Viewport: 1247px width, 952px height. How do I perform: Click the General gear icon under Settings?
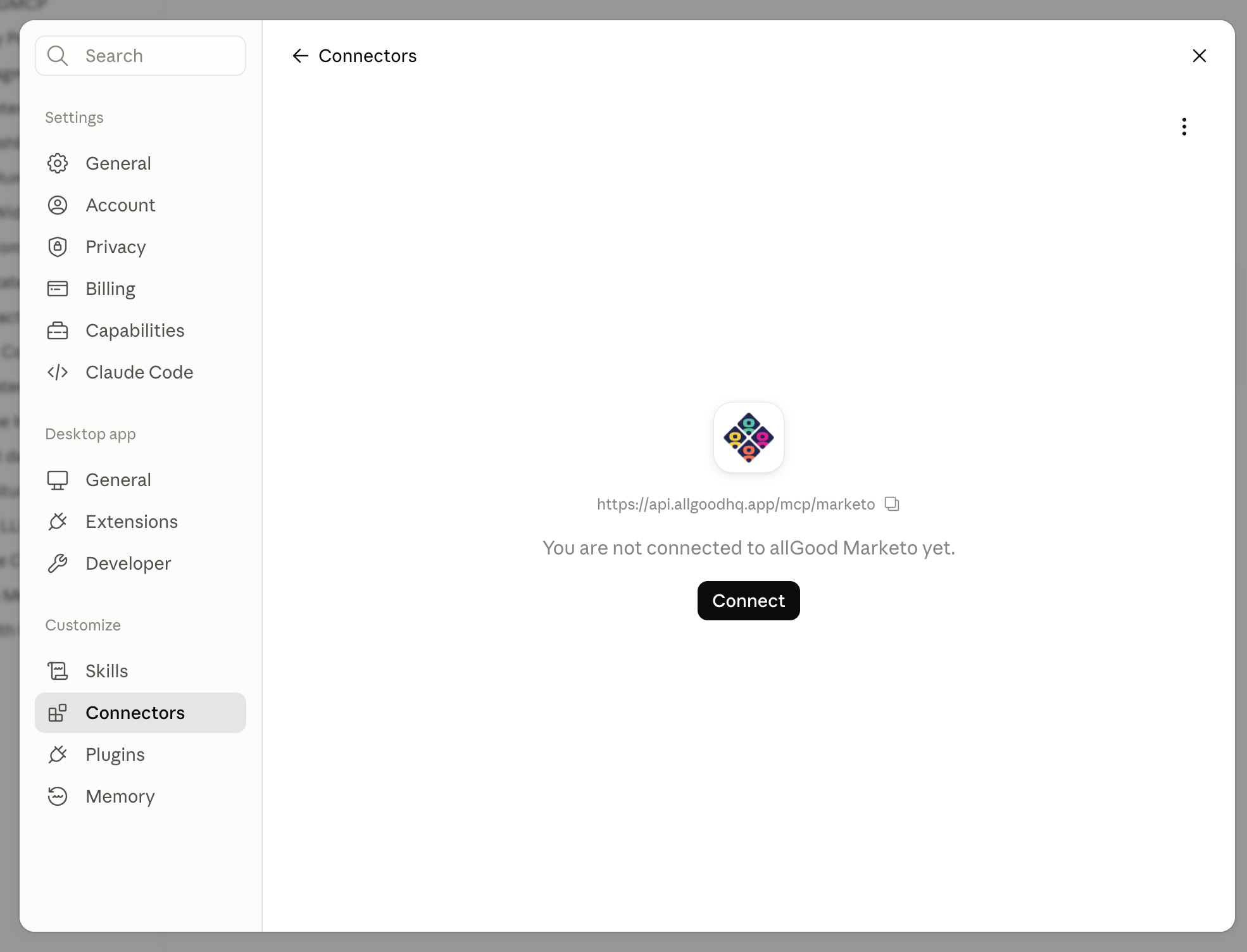58,163
